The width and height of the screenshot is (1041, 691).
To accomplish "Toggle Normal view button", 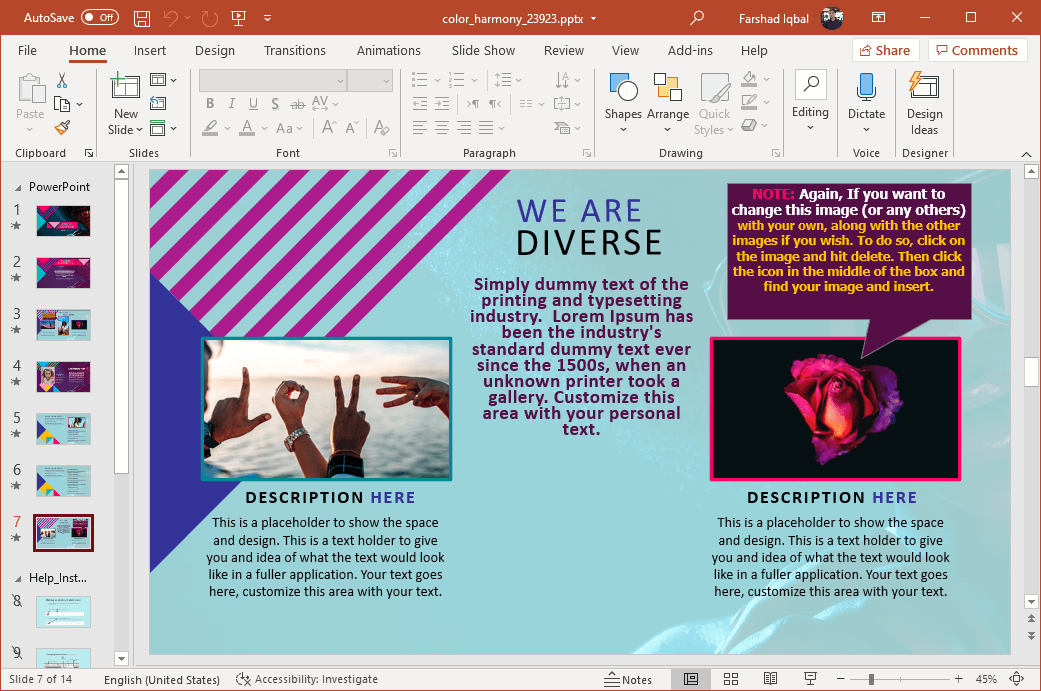I will (691, 679).
